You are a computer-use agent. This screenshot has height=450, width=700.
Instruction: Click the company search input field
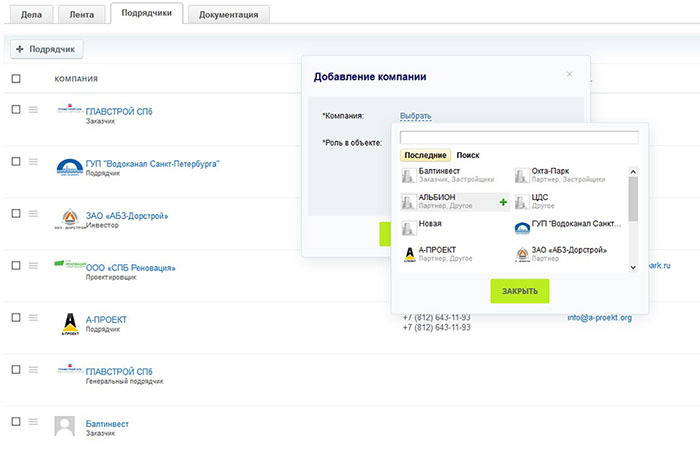coord(518,138)
